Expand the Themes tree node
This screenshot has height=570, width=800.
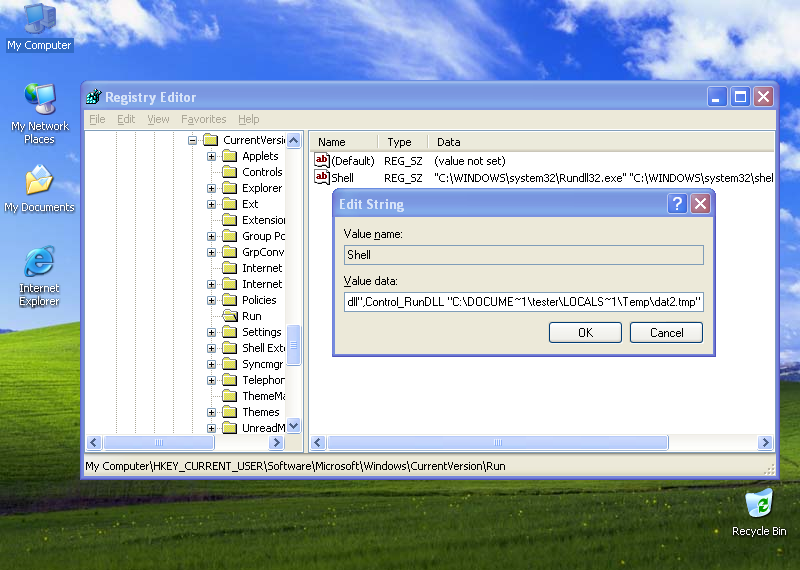[x=211, y=412]
